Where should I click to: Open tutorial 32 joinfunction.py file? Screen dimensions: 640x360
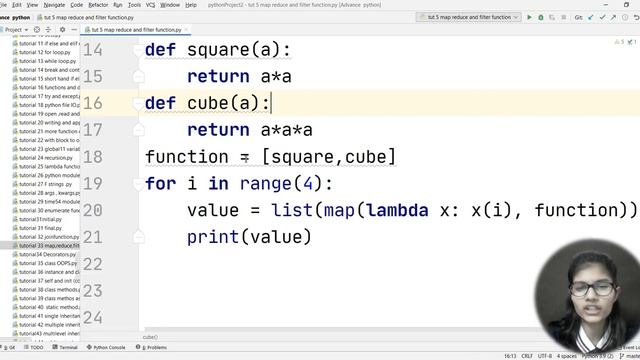point(46,237)
